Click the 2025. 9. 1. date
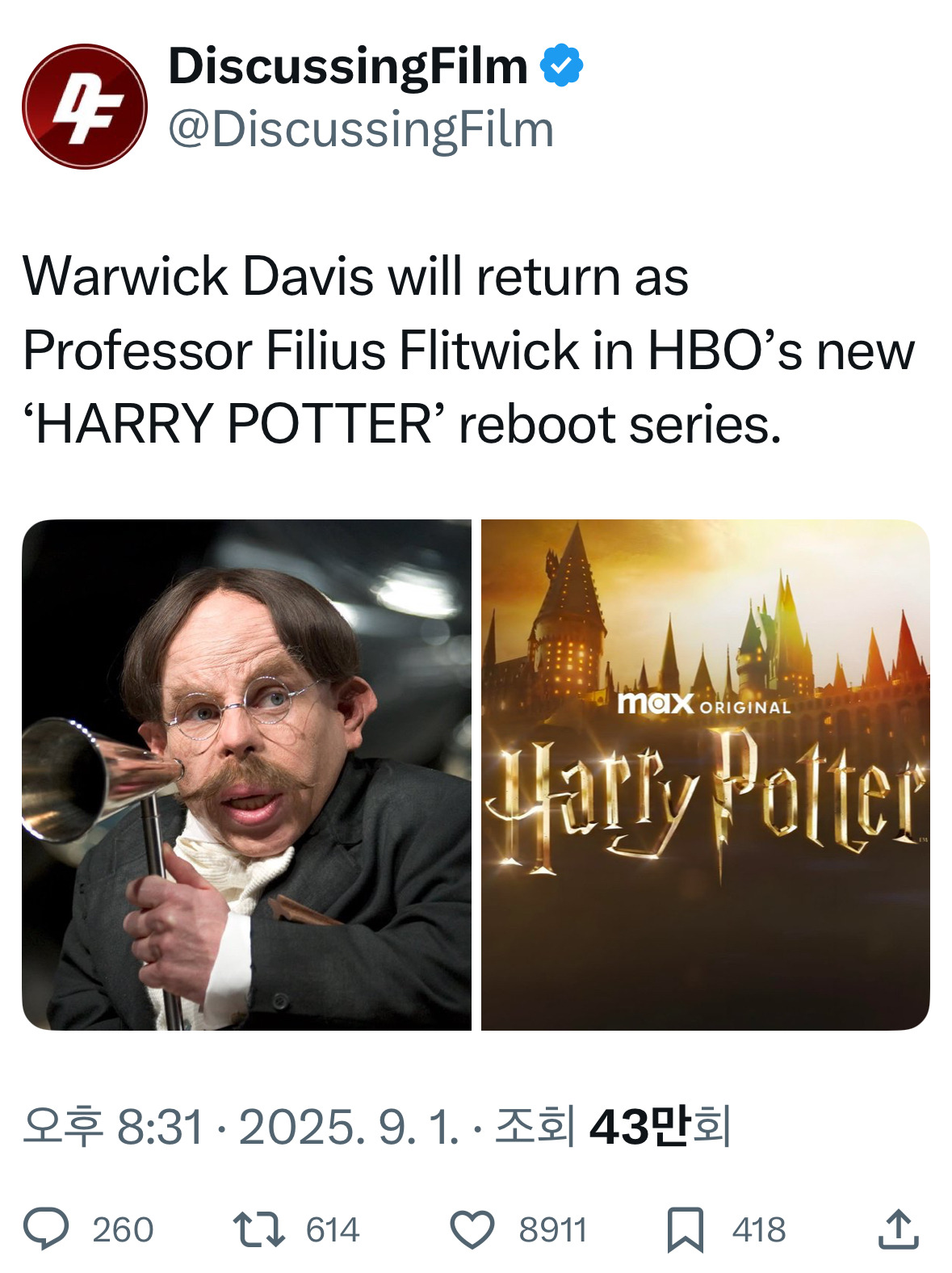Image resolution: width=952 pixels, height=1273 pixels. [349, 1126]
